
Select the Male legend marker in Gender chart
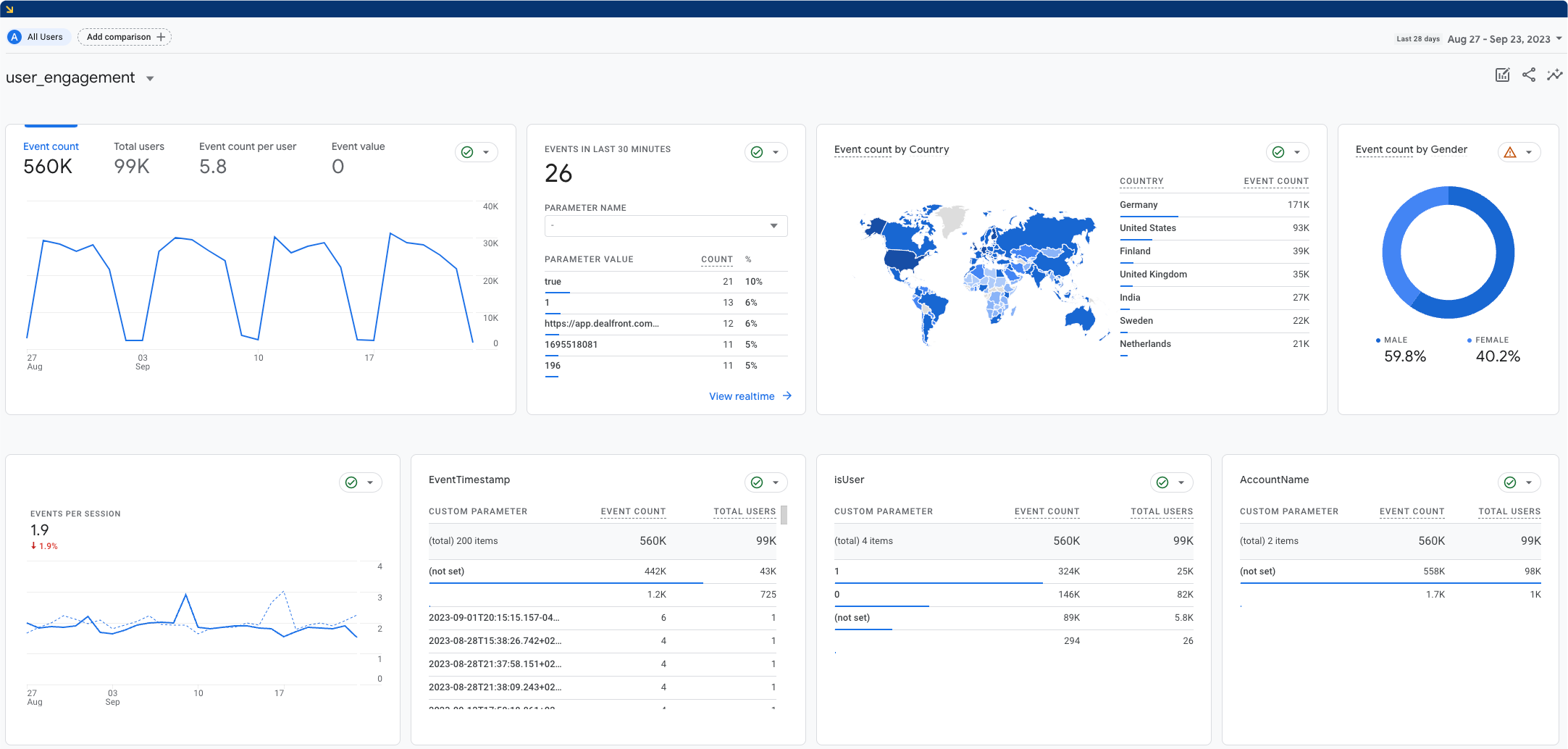1378,340
